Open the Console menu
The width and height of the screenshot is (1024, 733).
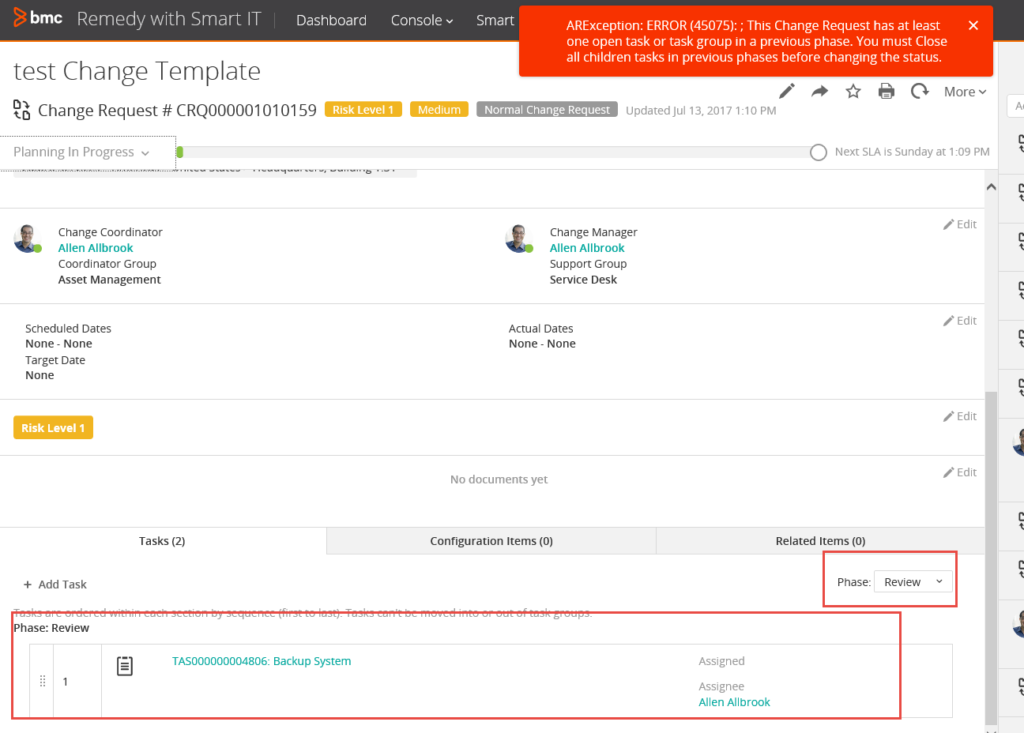tap(421, 20)
